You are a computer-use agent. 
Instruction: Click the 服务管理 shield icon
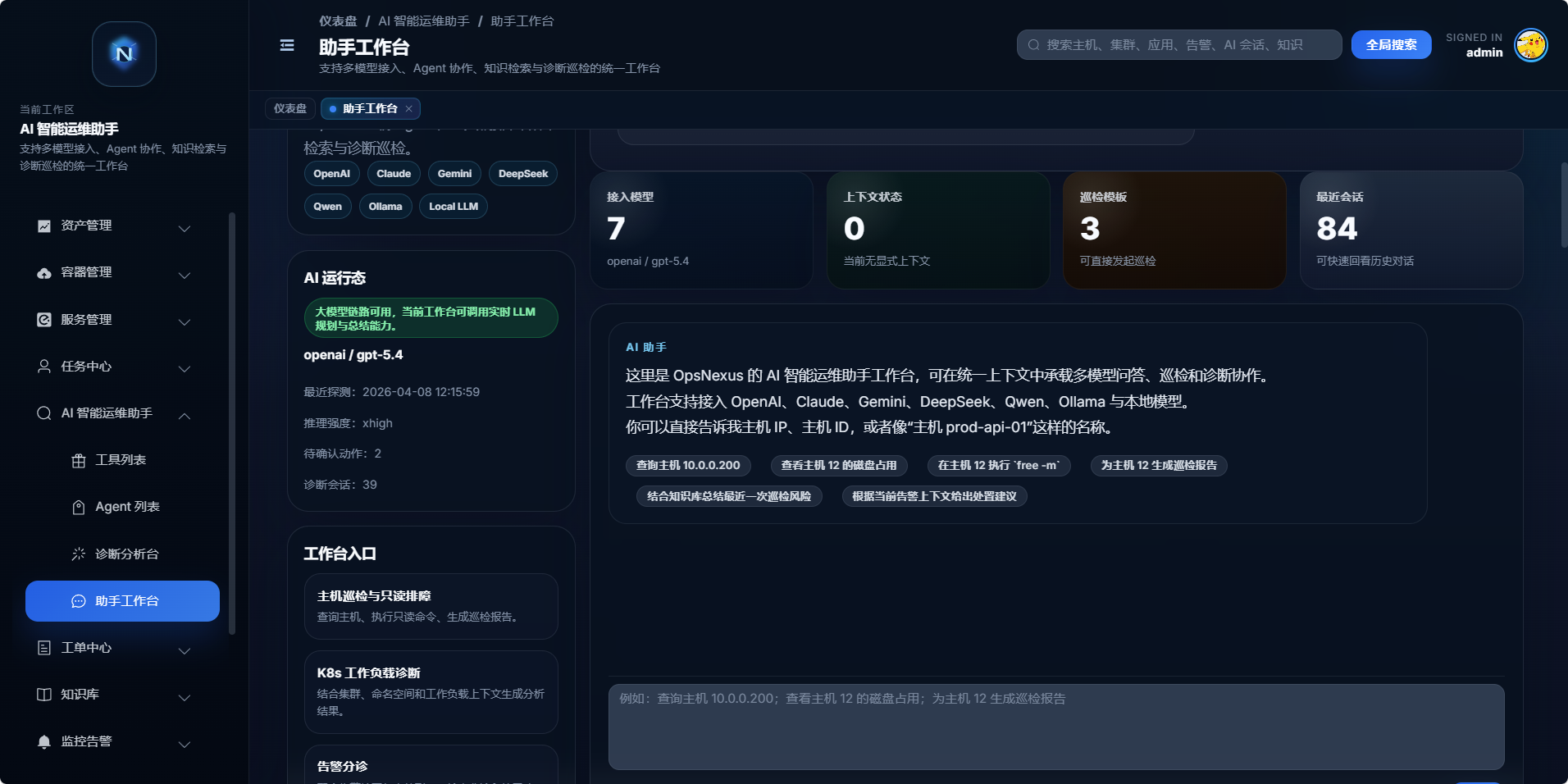tap(43, 320)
